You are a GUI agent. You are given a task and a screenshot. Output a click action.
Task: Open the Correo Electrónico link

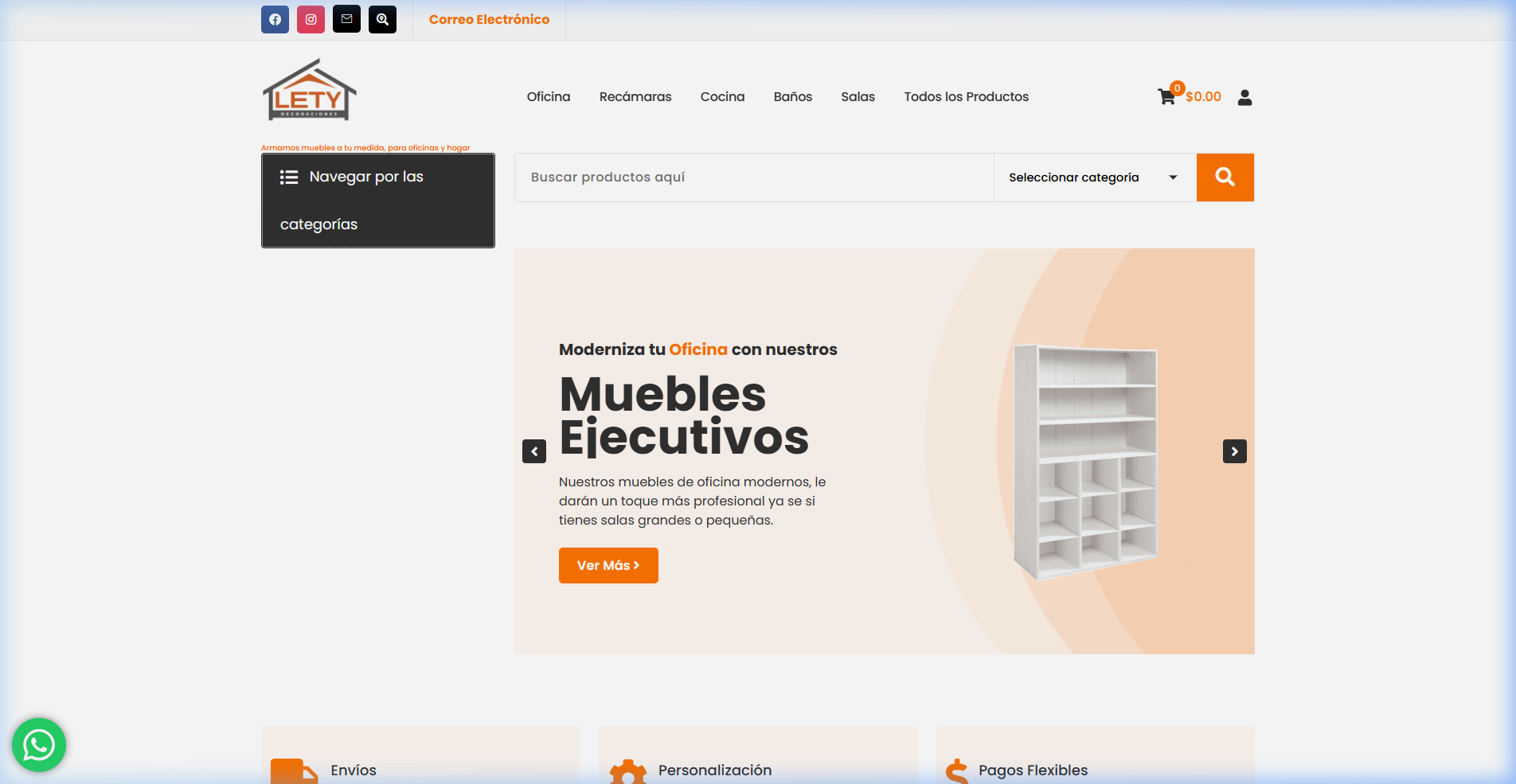click(489, 19)
